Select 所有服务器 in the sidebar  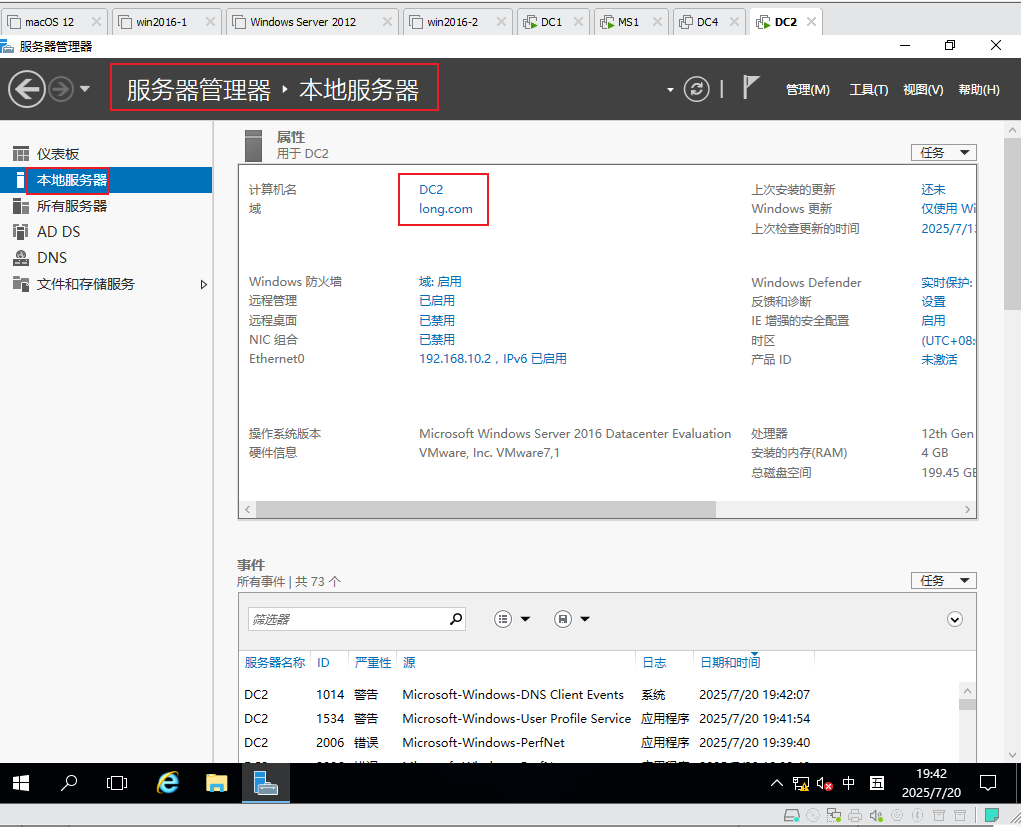[106, 206]
